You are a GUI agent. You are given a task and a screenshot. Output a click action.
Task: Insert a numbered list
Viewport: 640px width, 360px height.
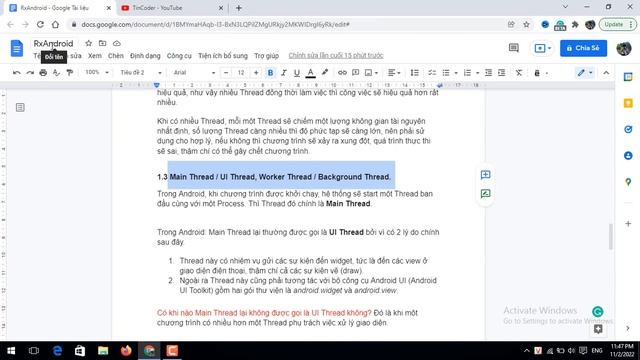pyautogui.click(x=467, y=73)
